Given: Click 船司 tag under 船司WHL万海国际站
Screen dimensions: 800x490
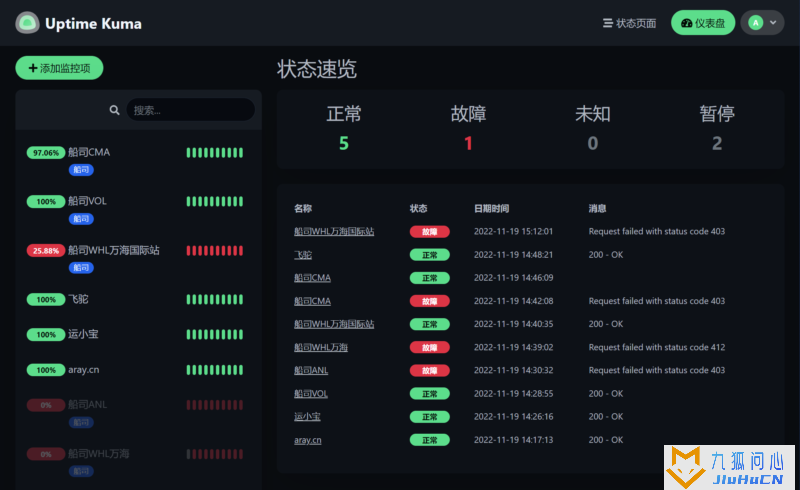Looking at the screenshot, I should pos(81,267).
